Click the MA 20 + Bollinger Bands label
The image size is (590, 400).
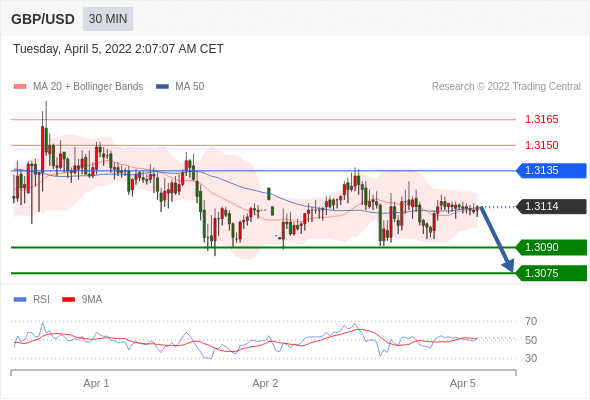point(88,87)
